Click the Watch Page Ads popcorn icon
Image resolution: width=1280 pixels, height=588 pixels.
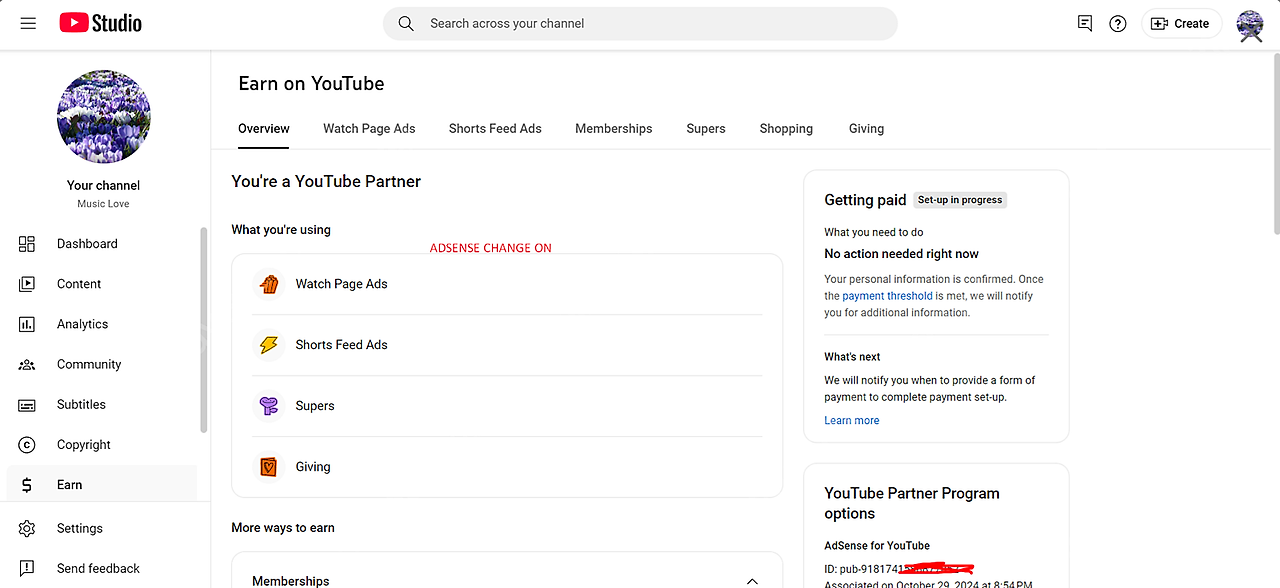[x=268, y=284]
